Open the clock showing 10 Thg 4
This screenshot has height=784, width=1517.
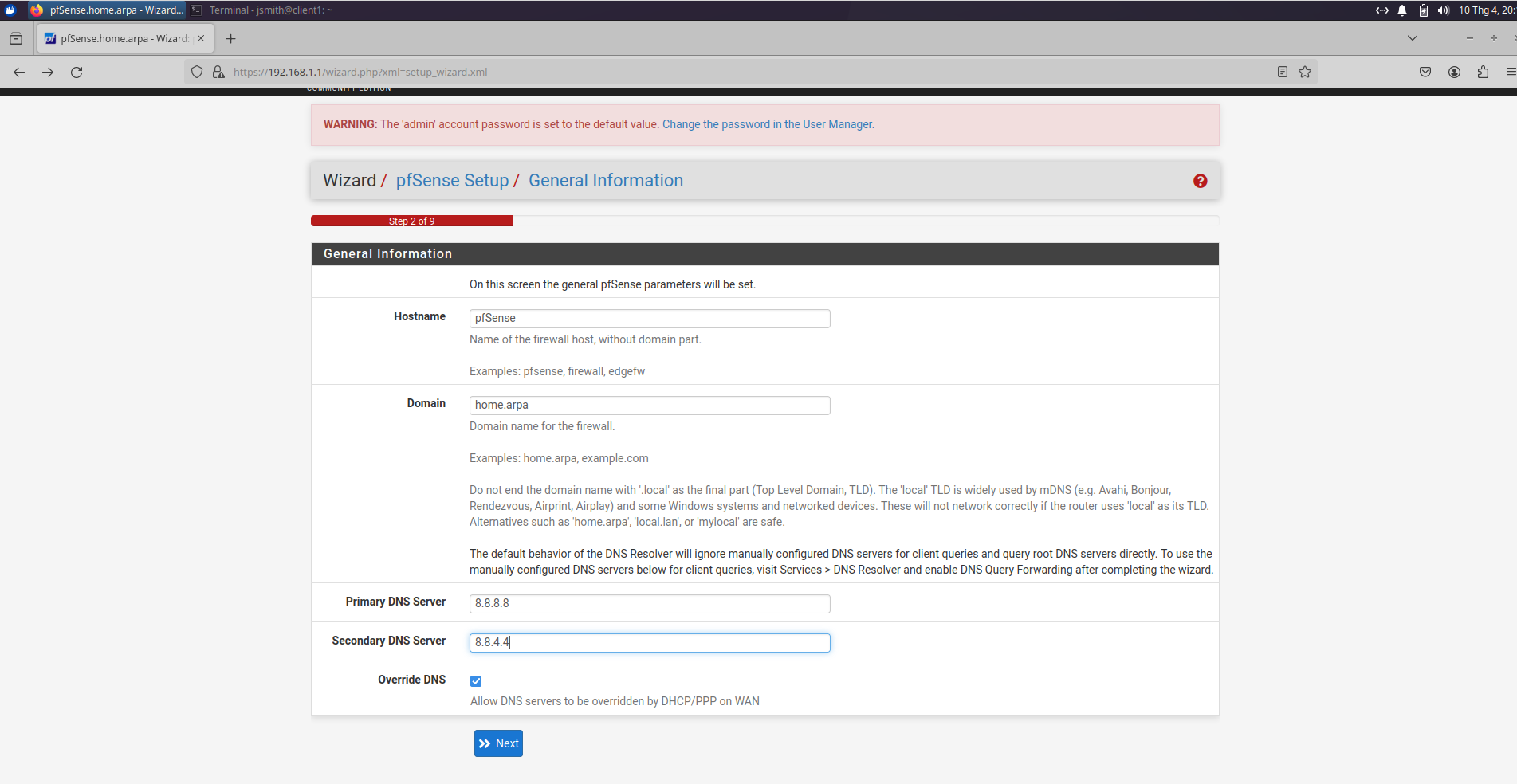pyautogui.click(x=1487, y=10)
